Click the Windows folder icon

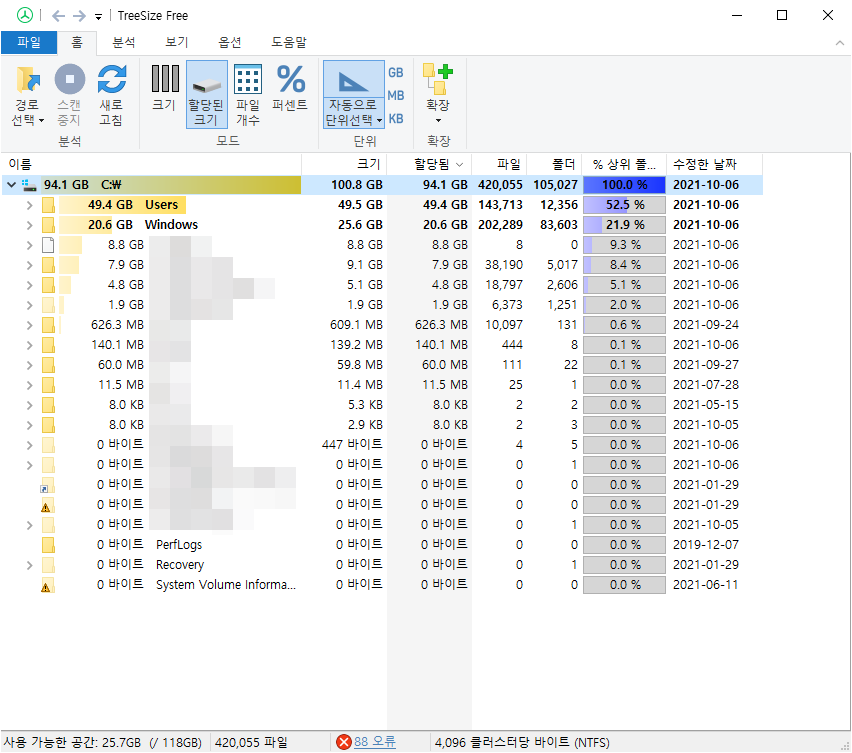click(x=48, y=225)
